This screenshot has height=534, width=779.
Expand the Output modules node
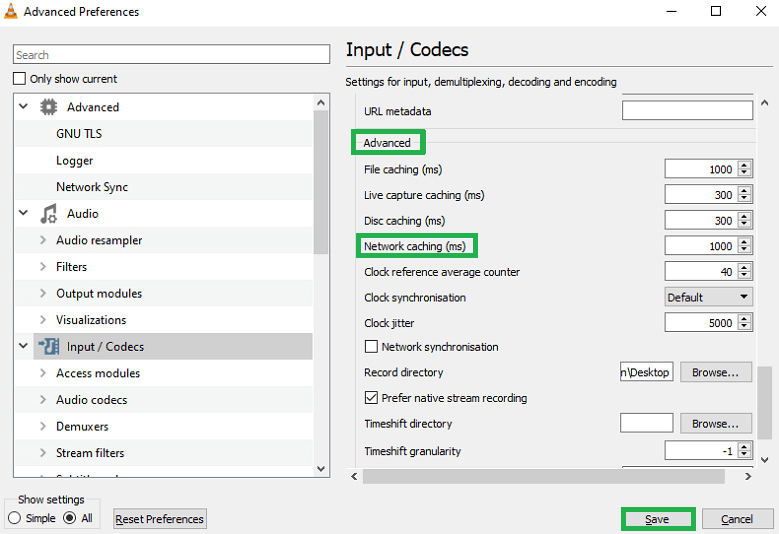[43, 293]
